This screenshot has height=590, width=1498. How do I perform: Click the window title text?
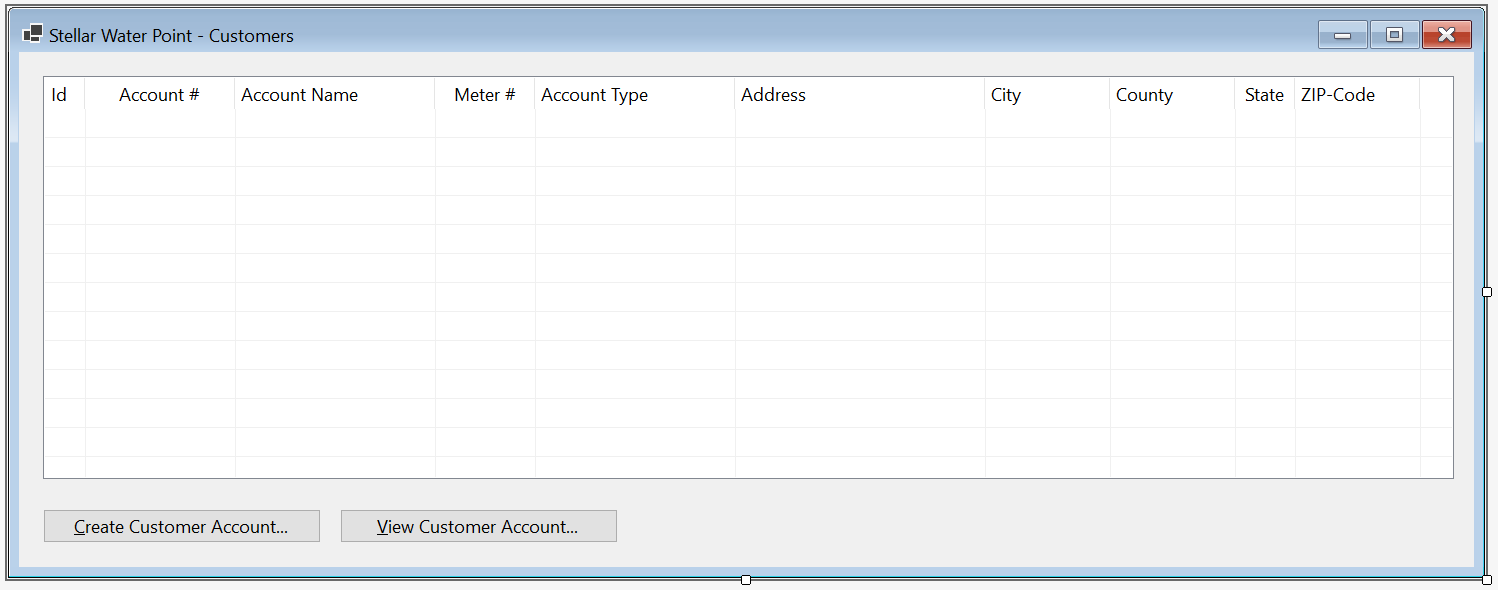(x=171, y=36)
